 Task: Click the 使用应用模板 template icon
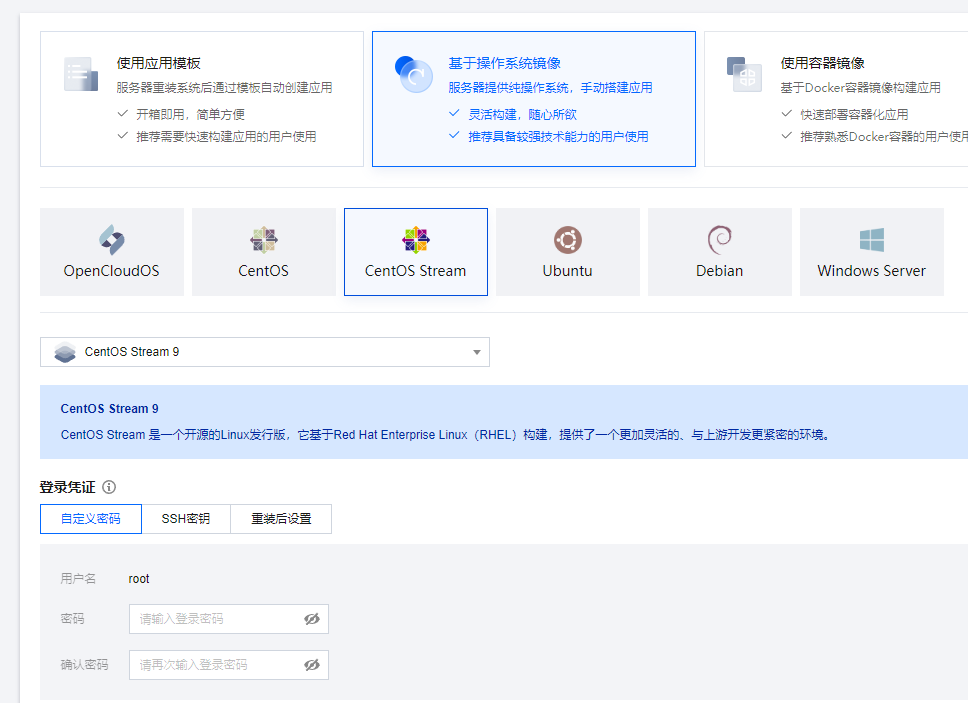pos(81,75)
